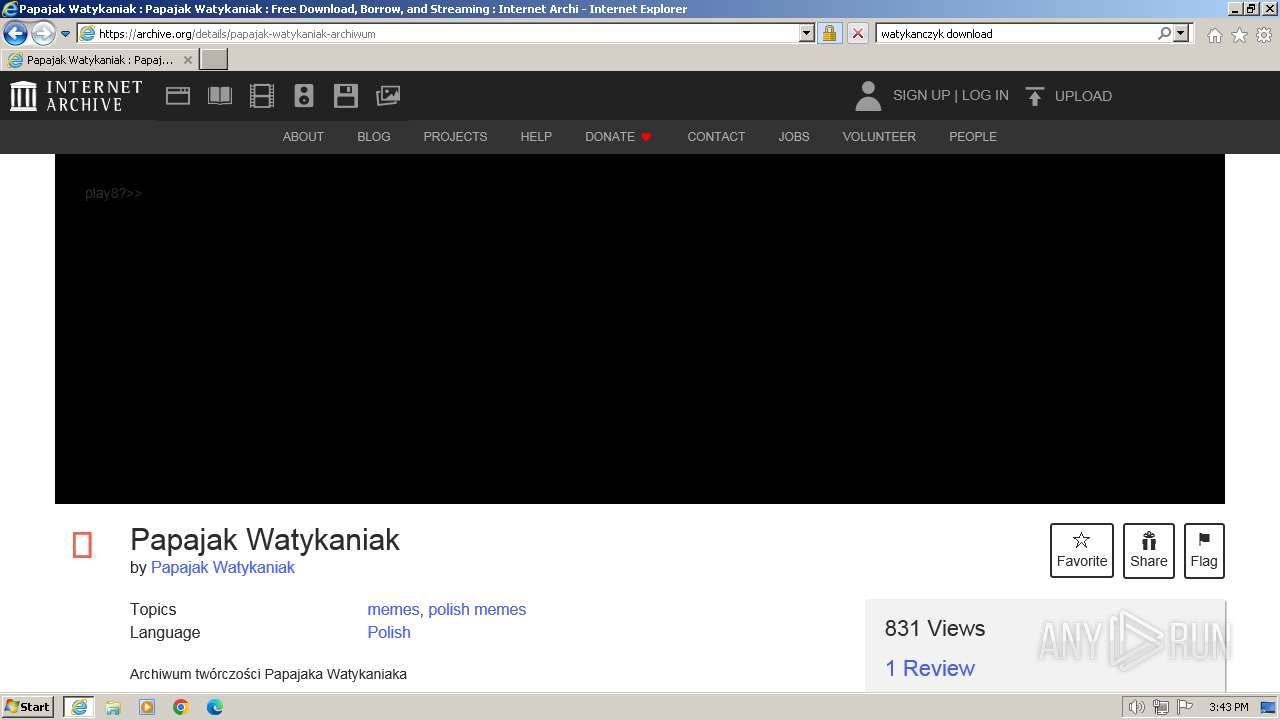Open Microsoft Edge in taskbar

tap(215, 707)
